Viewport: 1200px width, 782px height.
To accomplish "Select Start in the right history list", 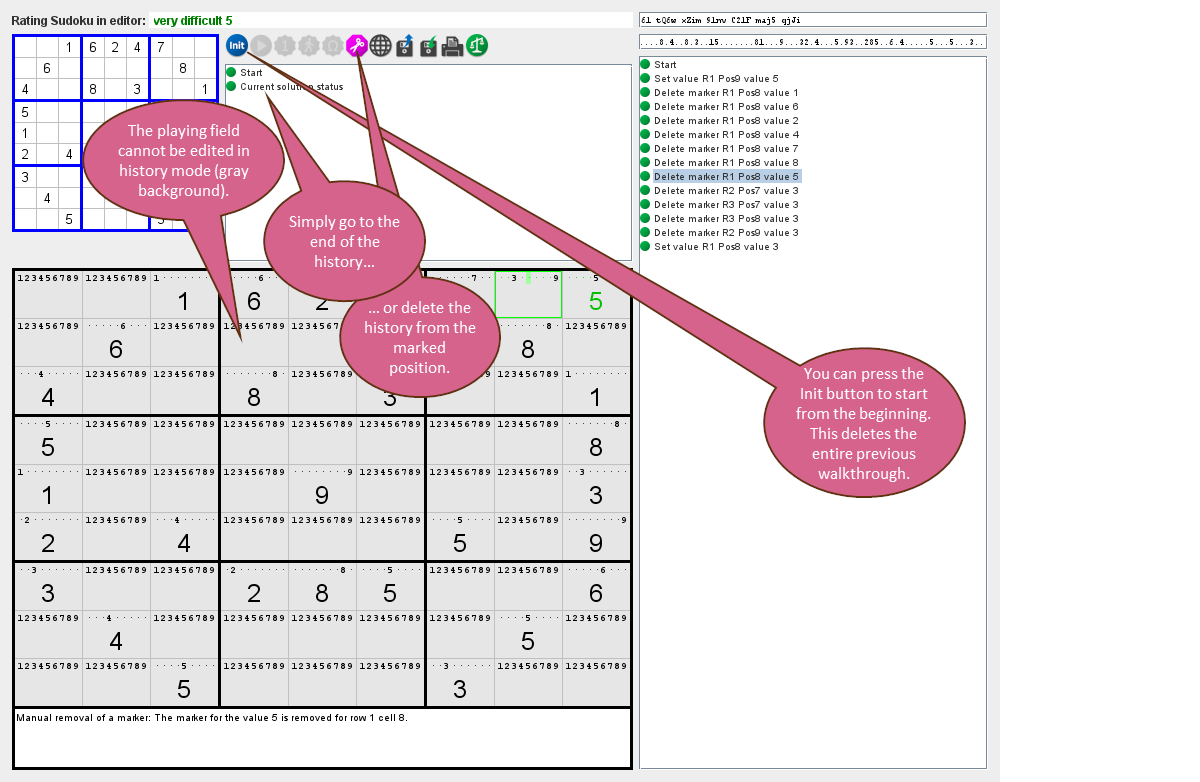I will [665, 65].
